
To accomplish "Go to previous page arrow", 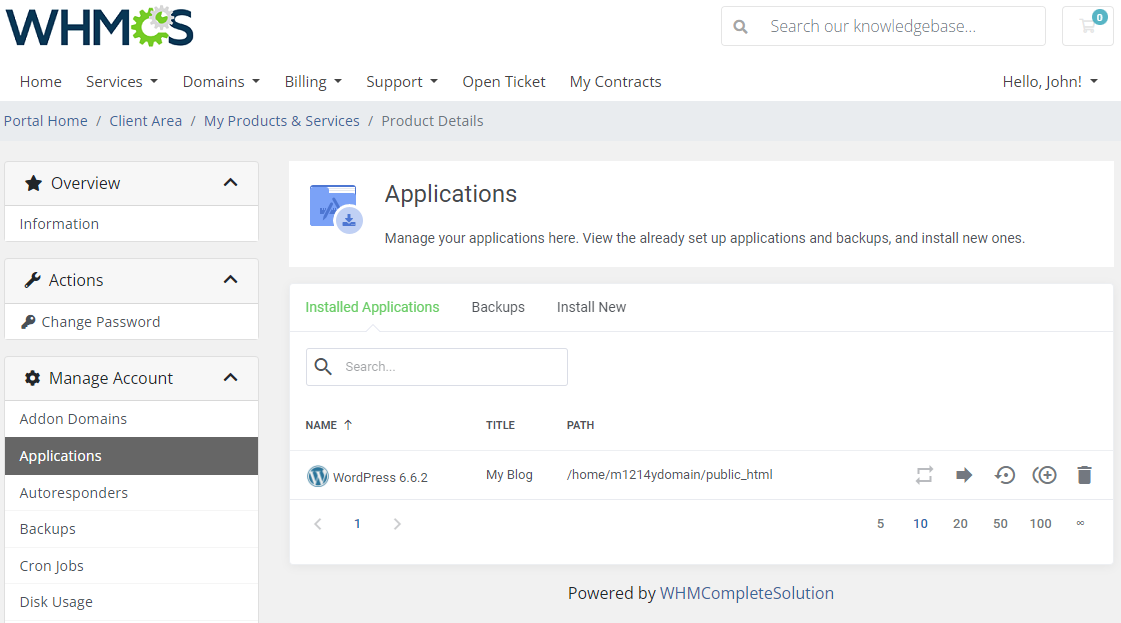I will pos(318,524).
